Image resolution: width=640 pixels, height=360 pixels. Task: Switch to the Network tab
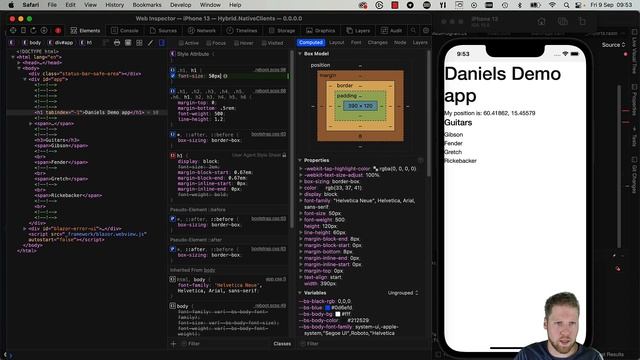pyautogui.click(x=202, y=31)
